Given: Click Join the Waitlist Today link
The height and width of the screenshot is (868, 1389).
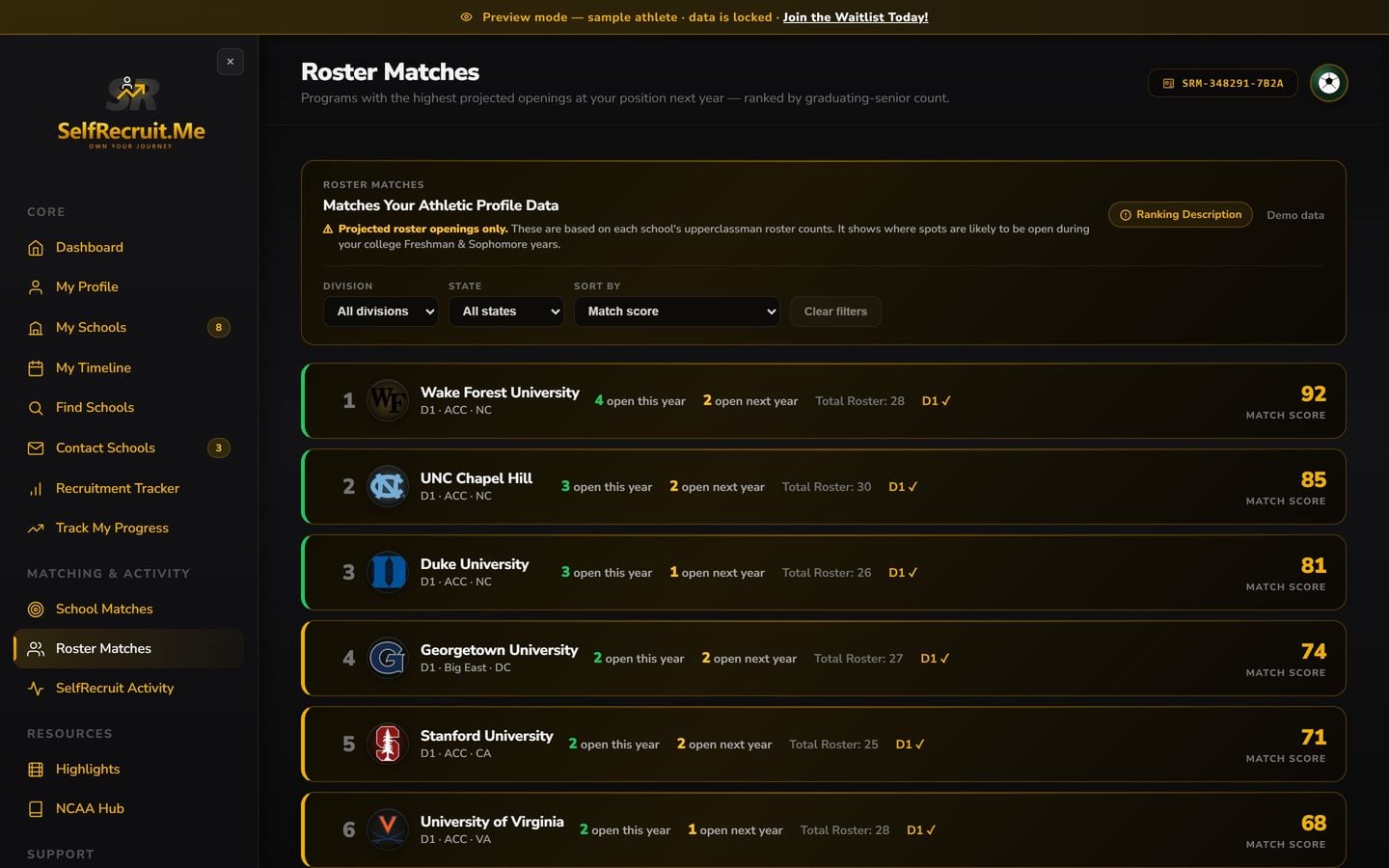Looking at the screenshot, I should (x=856, y=17).
